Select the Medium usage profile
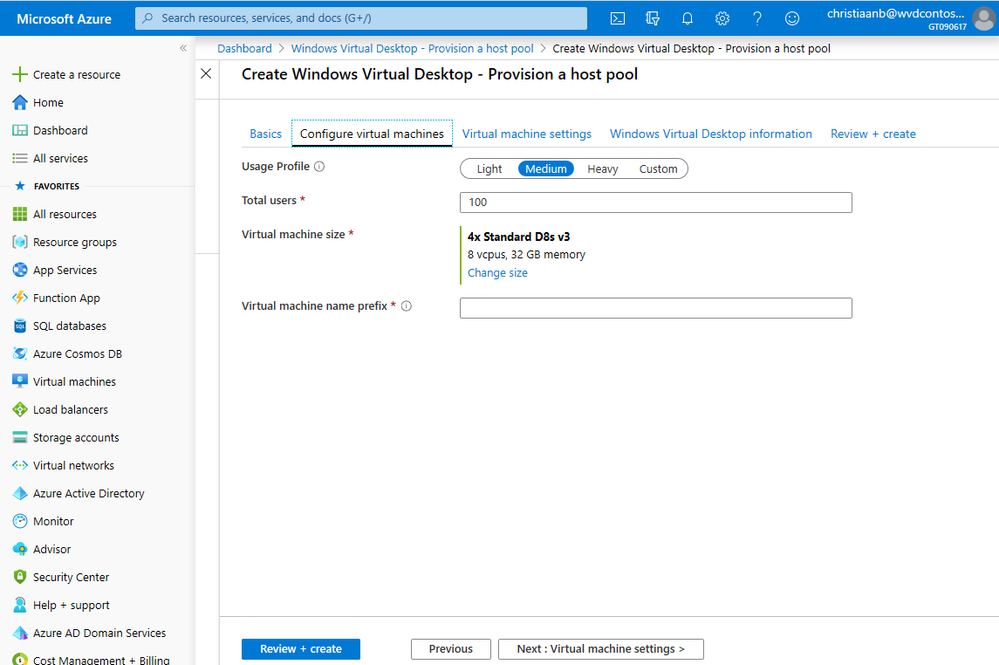Image resolution: width=999 pixels, height=665 pixels. click(546, 169)
